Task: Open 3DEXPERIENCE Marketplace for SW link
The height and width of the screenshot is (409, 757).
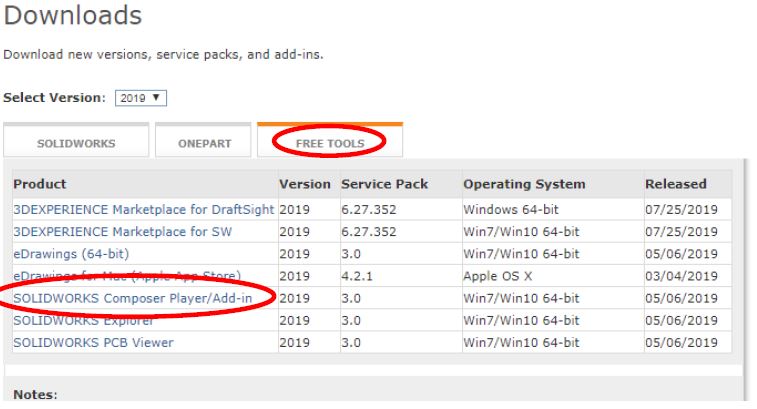Action: tap(123, 232)
